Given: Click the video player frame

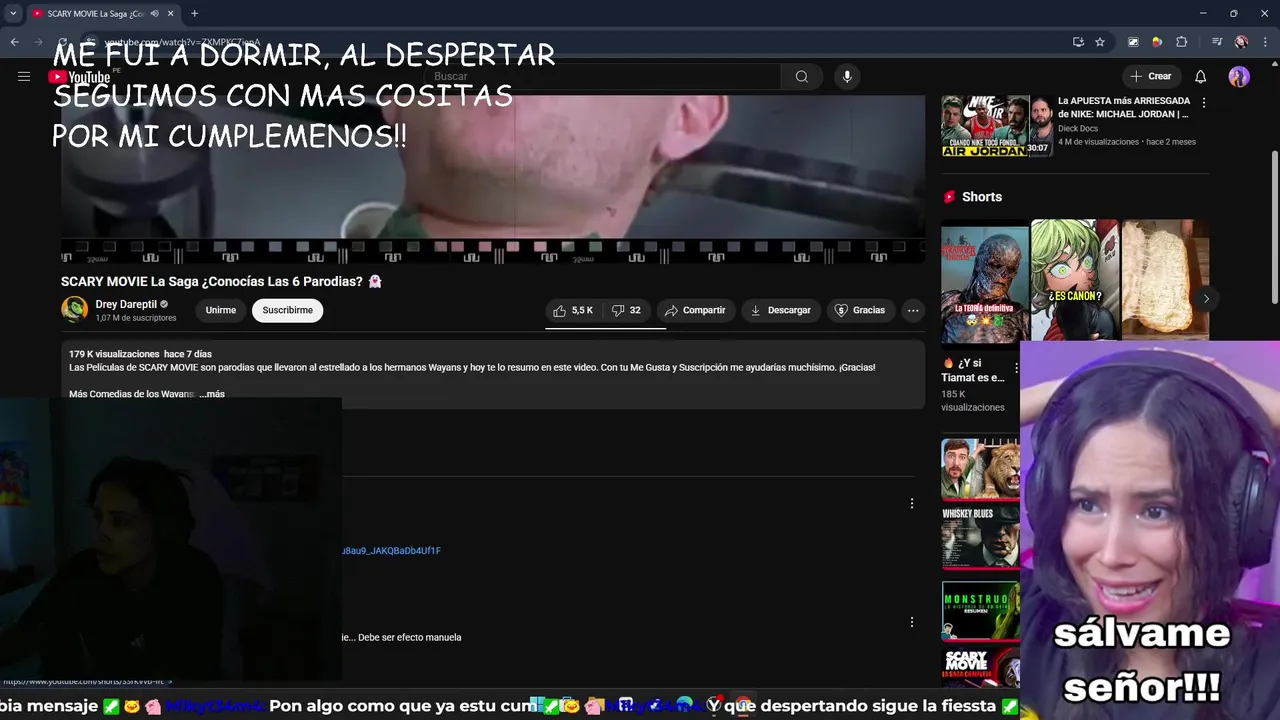Looking at the screenshot, I should tap(493, 178).
